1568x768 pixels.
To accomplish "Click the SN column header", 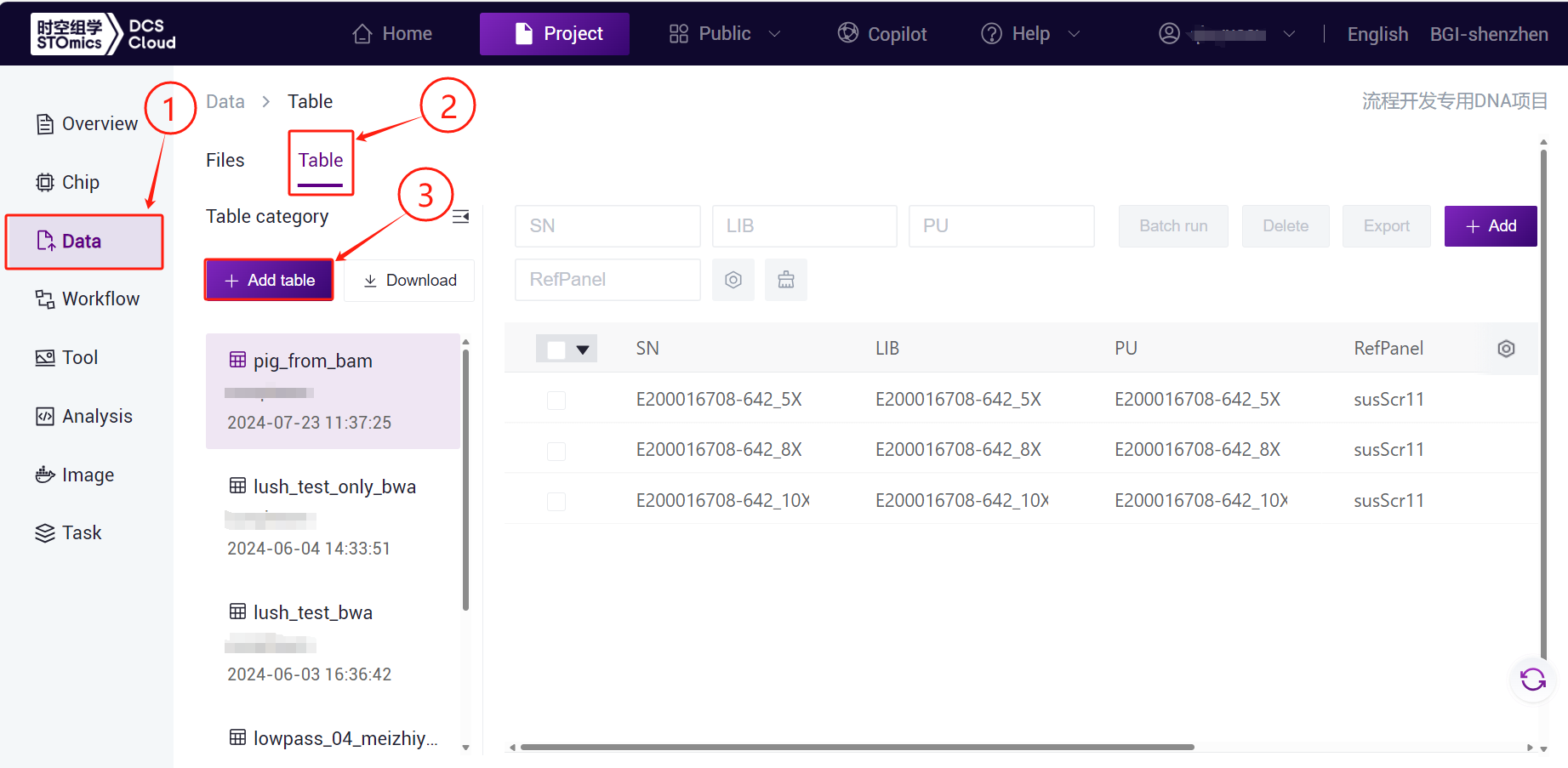I will [647, 349].
